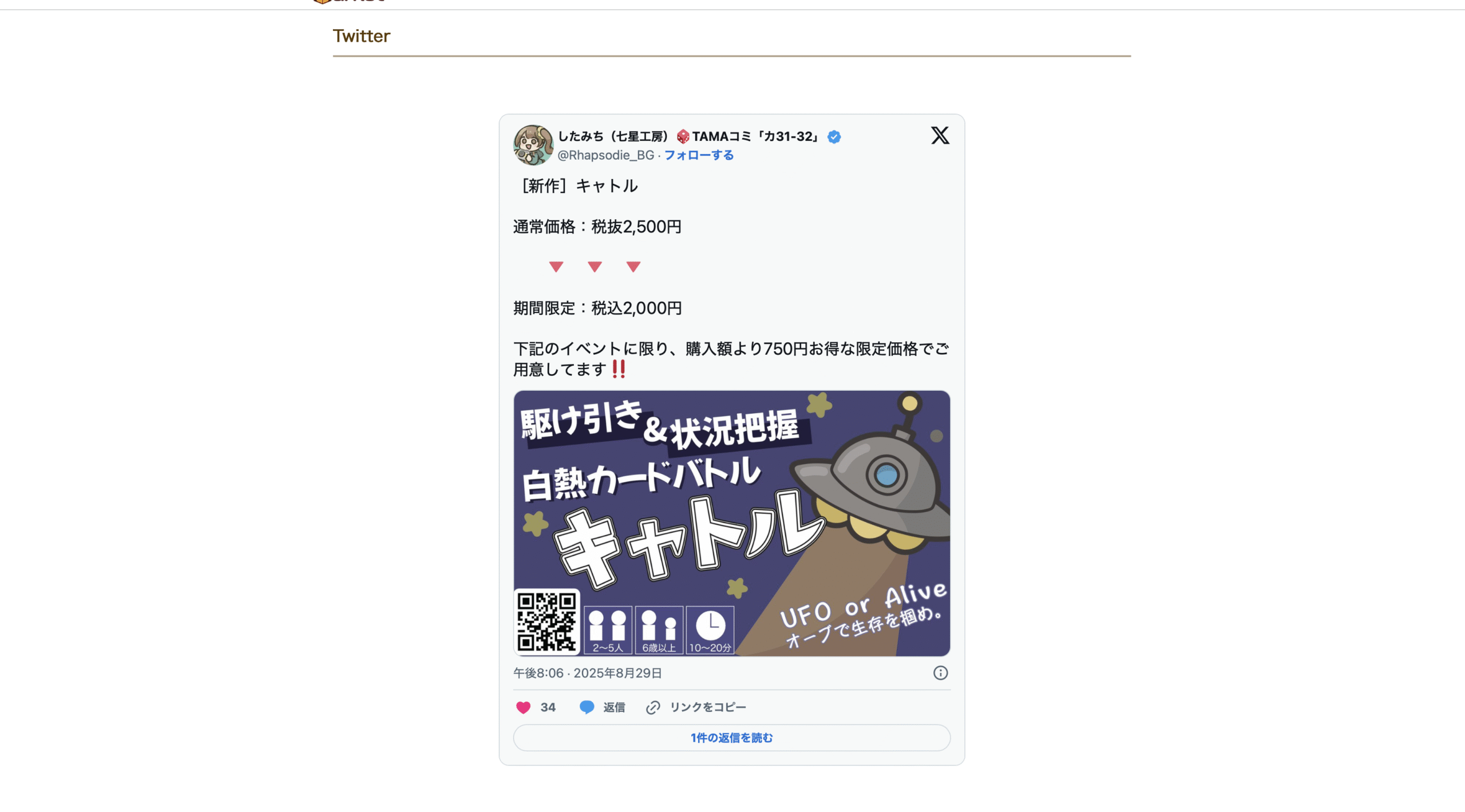
Task: Click the リンクをコピー text
Action: [708, 707]
